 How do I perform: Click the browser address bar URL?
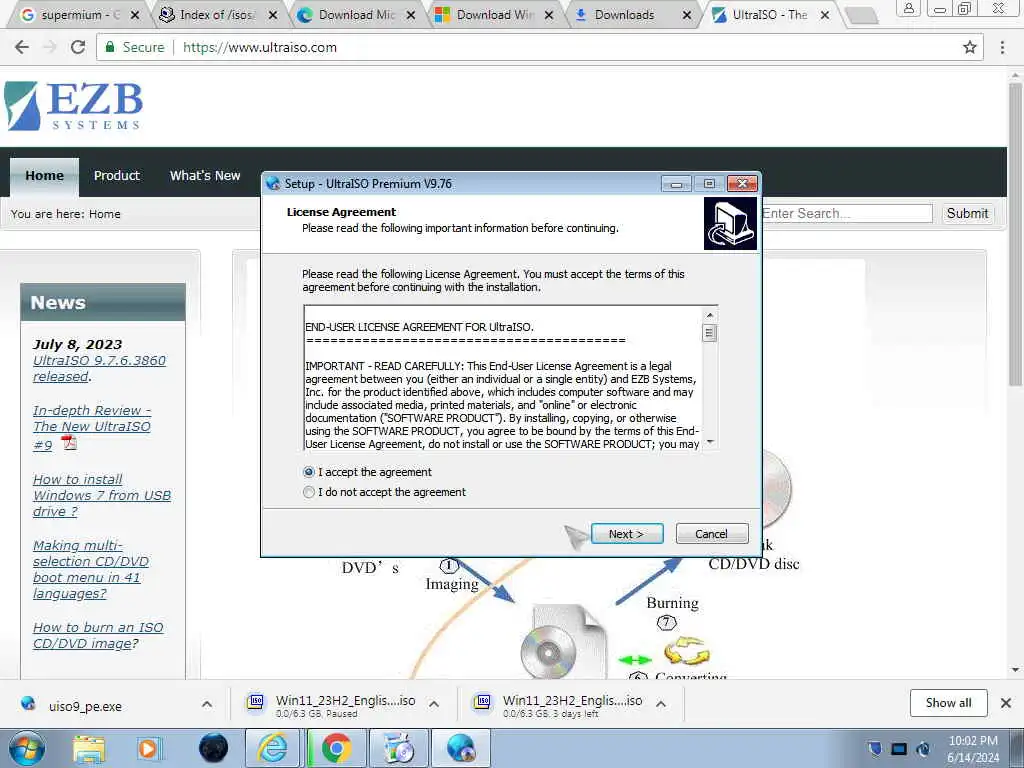(260, 47)
